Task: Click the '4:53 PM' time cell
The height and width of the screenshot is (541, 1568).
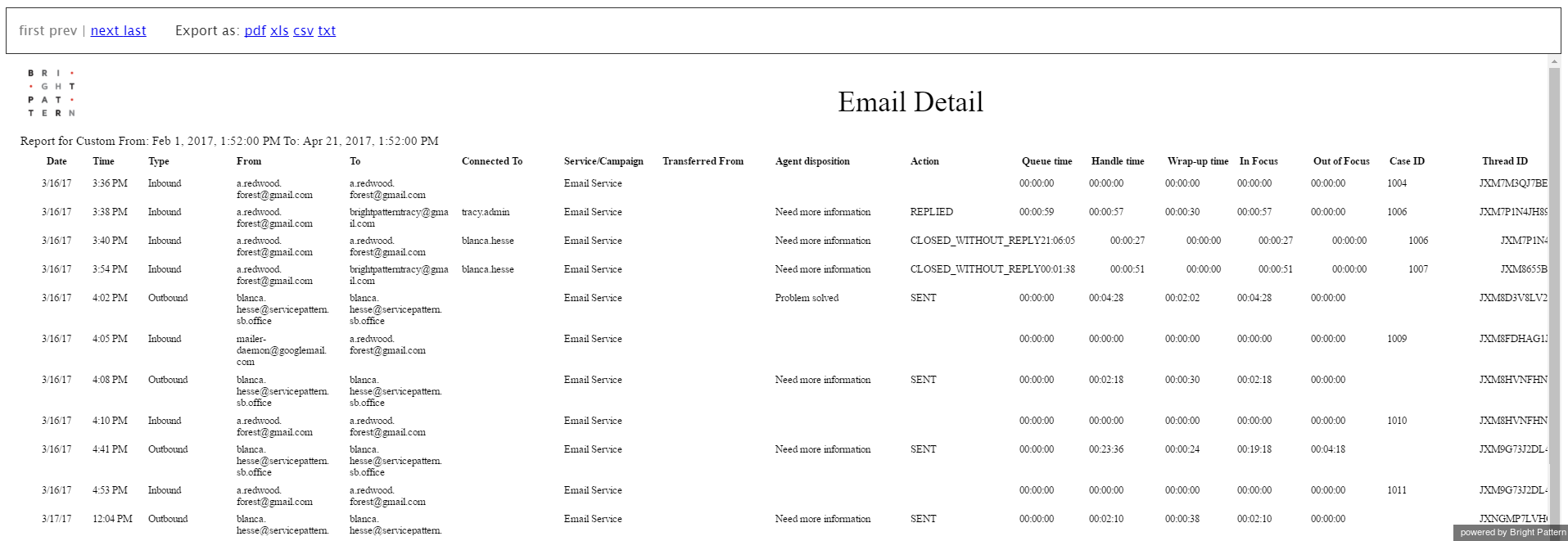Action: [x=110, y=490]
